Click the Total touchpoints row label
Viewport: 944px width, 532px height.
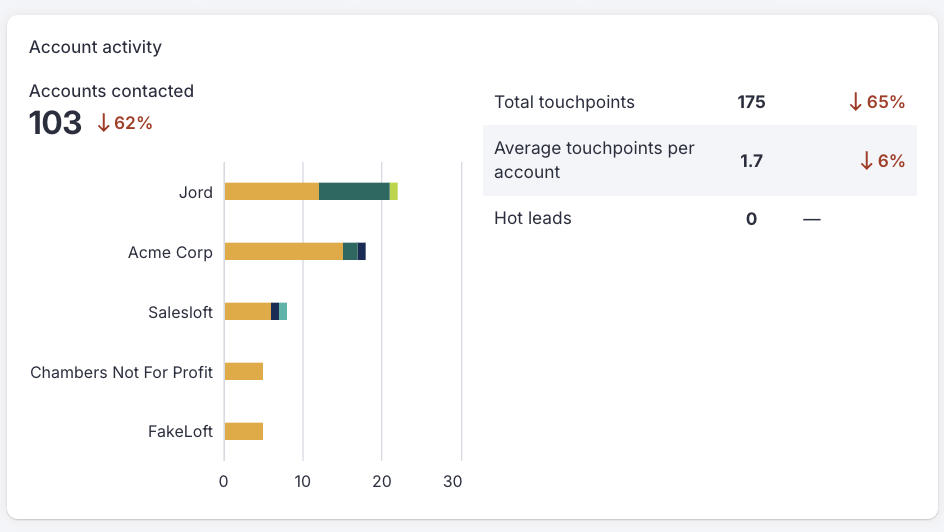[x=564, y=102]
